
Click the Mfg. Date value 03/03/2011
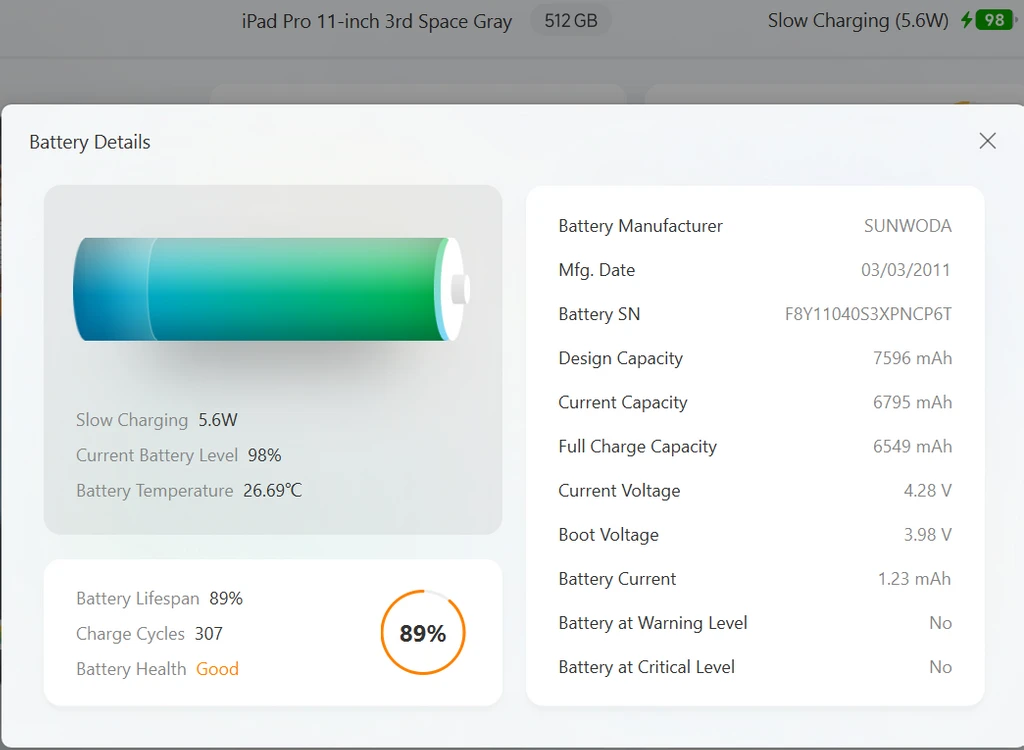pos(905,270)
